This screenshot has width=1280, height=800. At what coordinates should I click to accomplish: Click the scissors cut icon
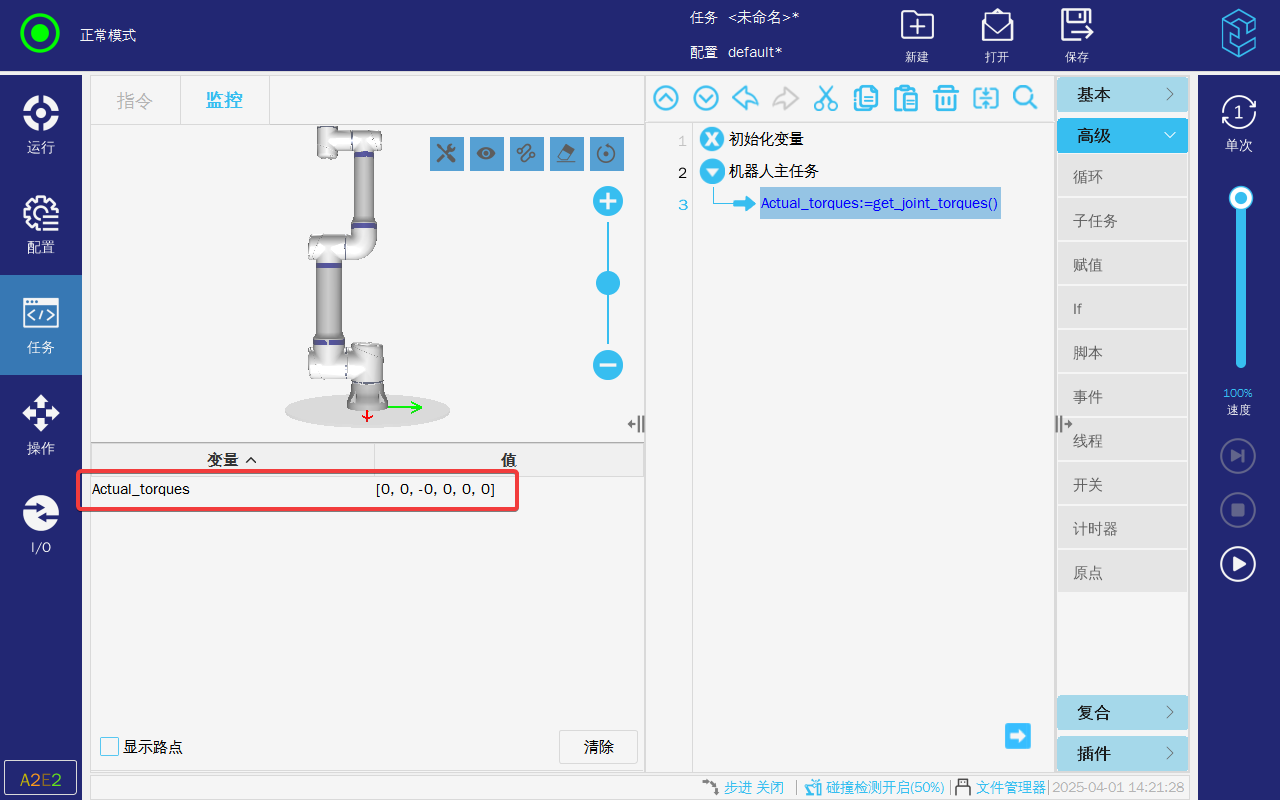825,98
